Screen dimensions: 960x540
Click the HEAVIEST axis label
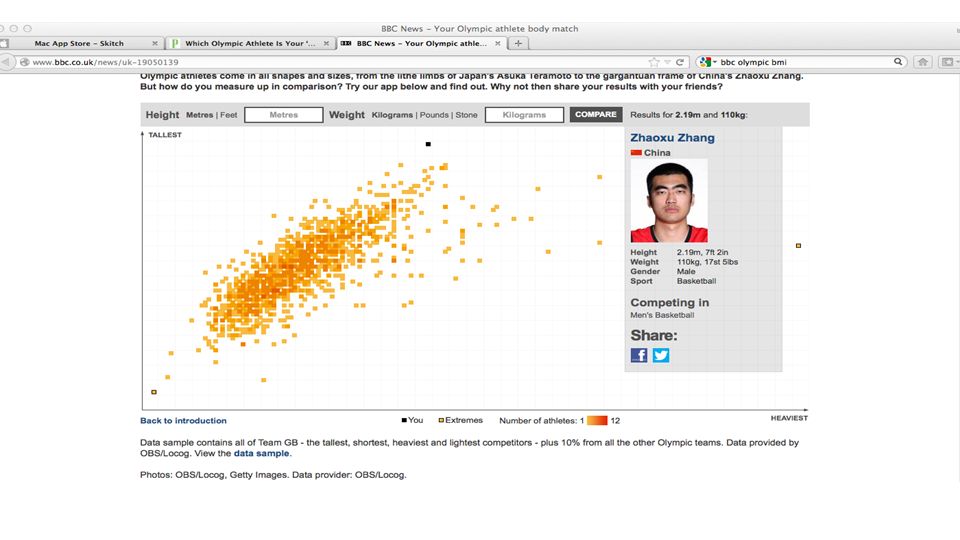(789, 418)
